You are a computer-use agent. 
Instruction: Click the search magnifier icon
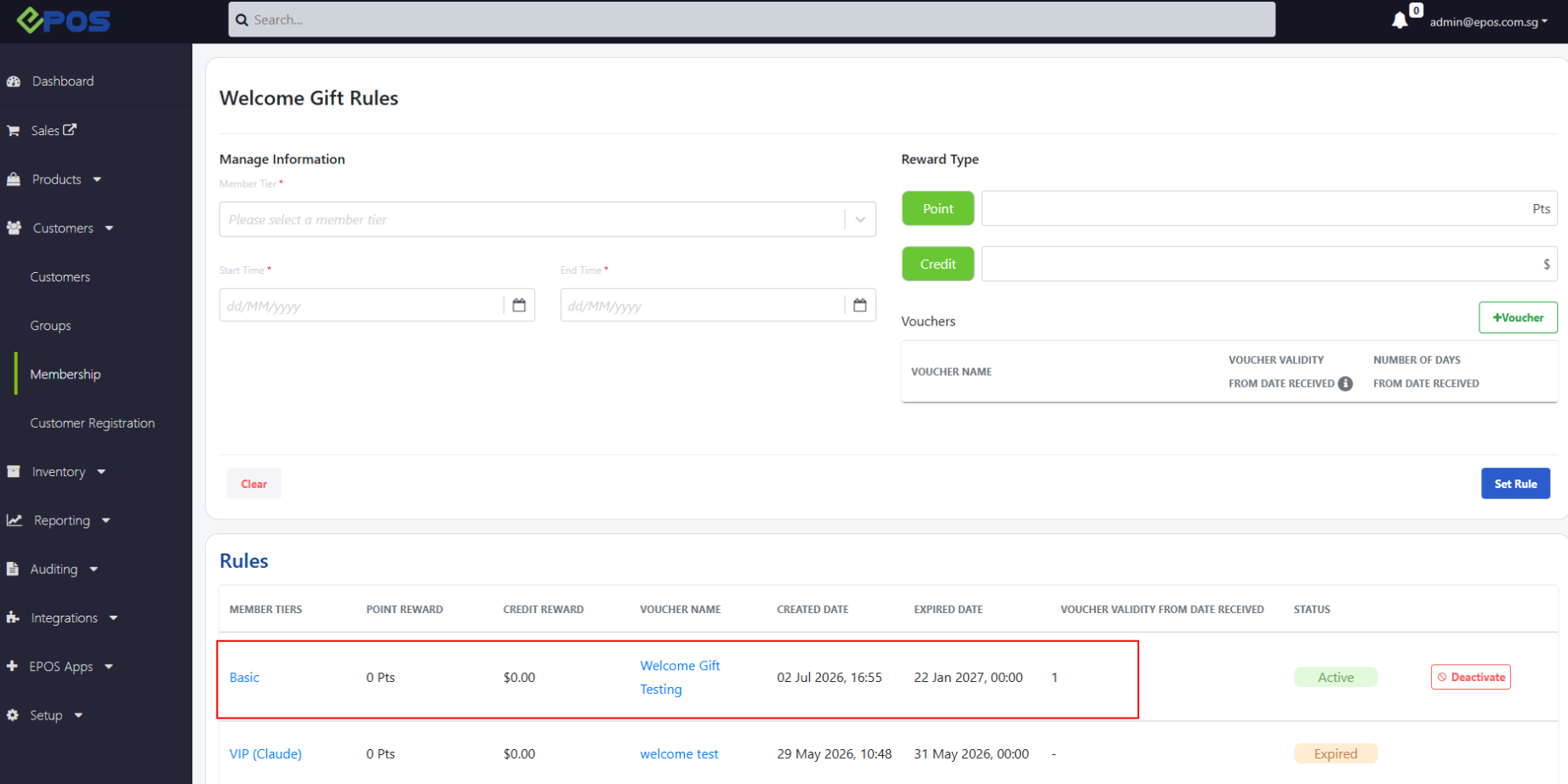coord(242,20)
